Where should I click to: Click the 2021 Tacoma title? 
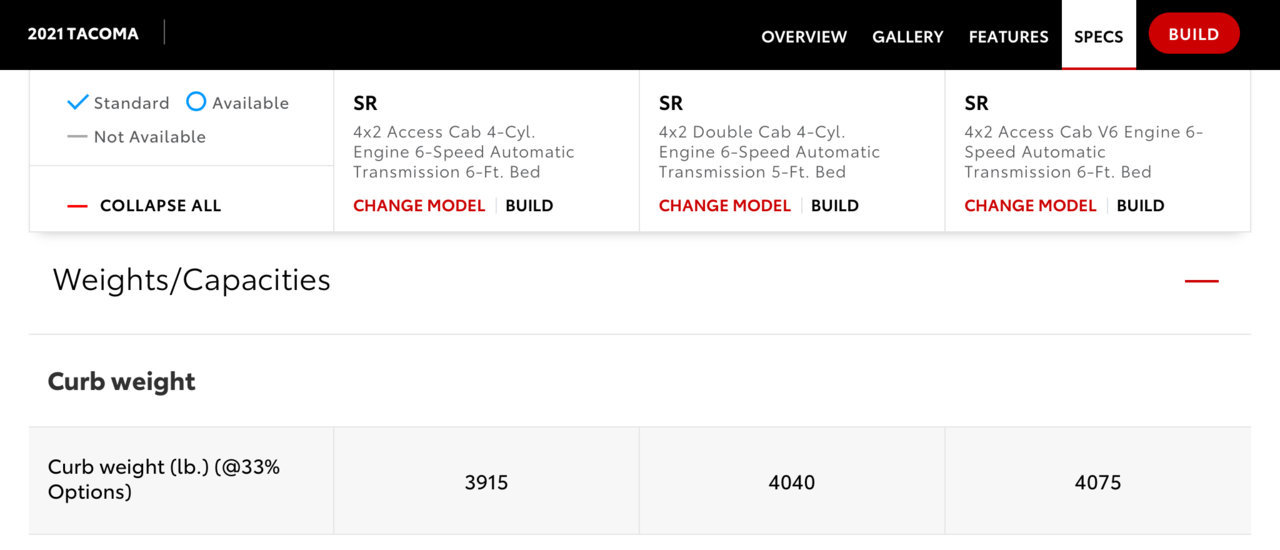point(83,34)
